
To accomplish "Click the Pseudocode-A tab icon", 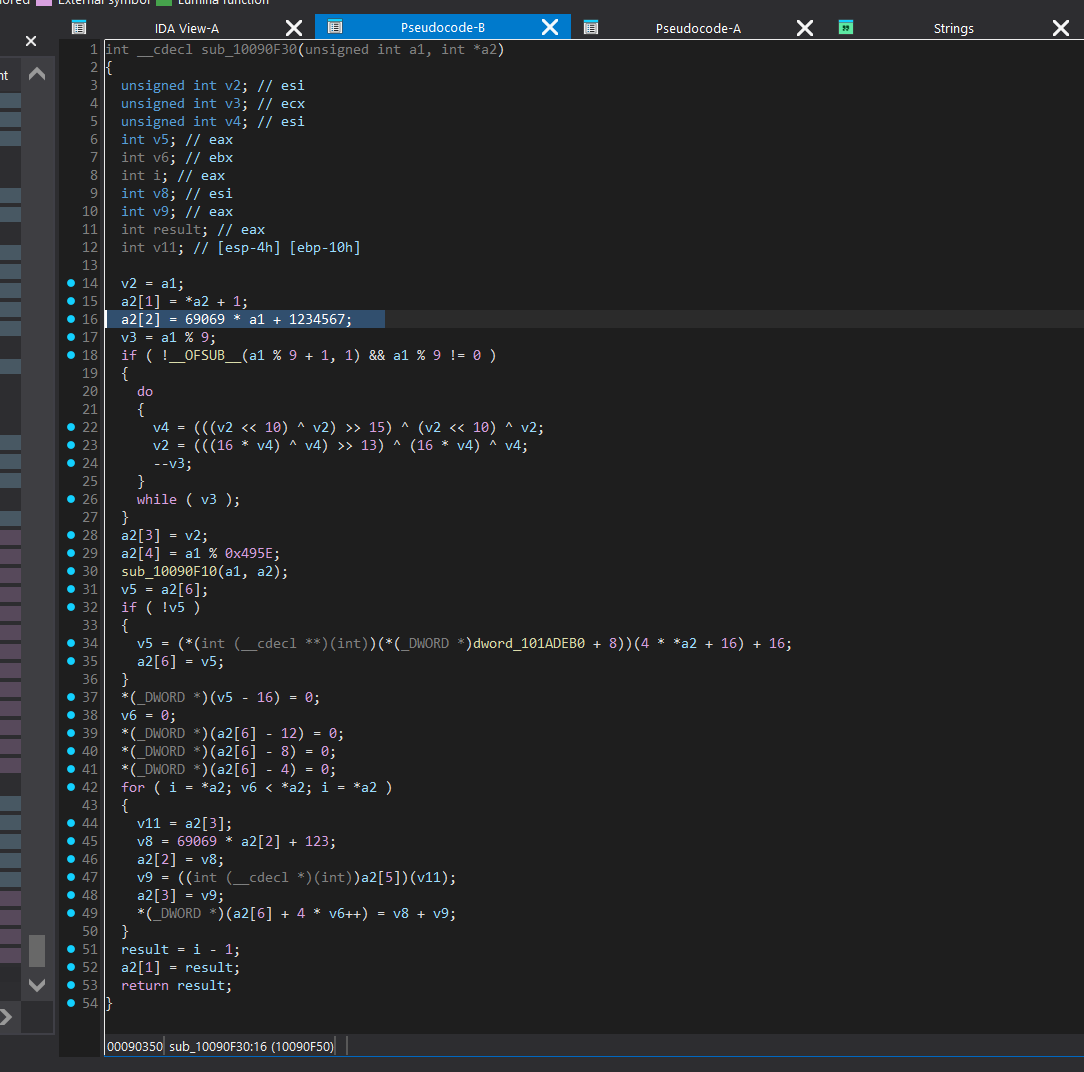I will (x=590, y=28).
